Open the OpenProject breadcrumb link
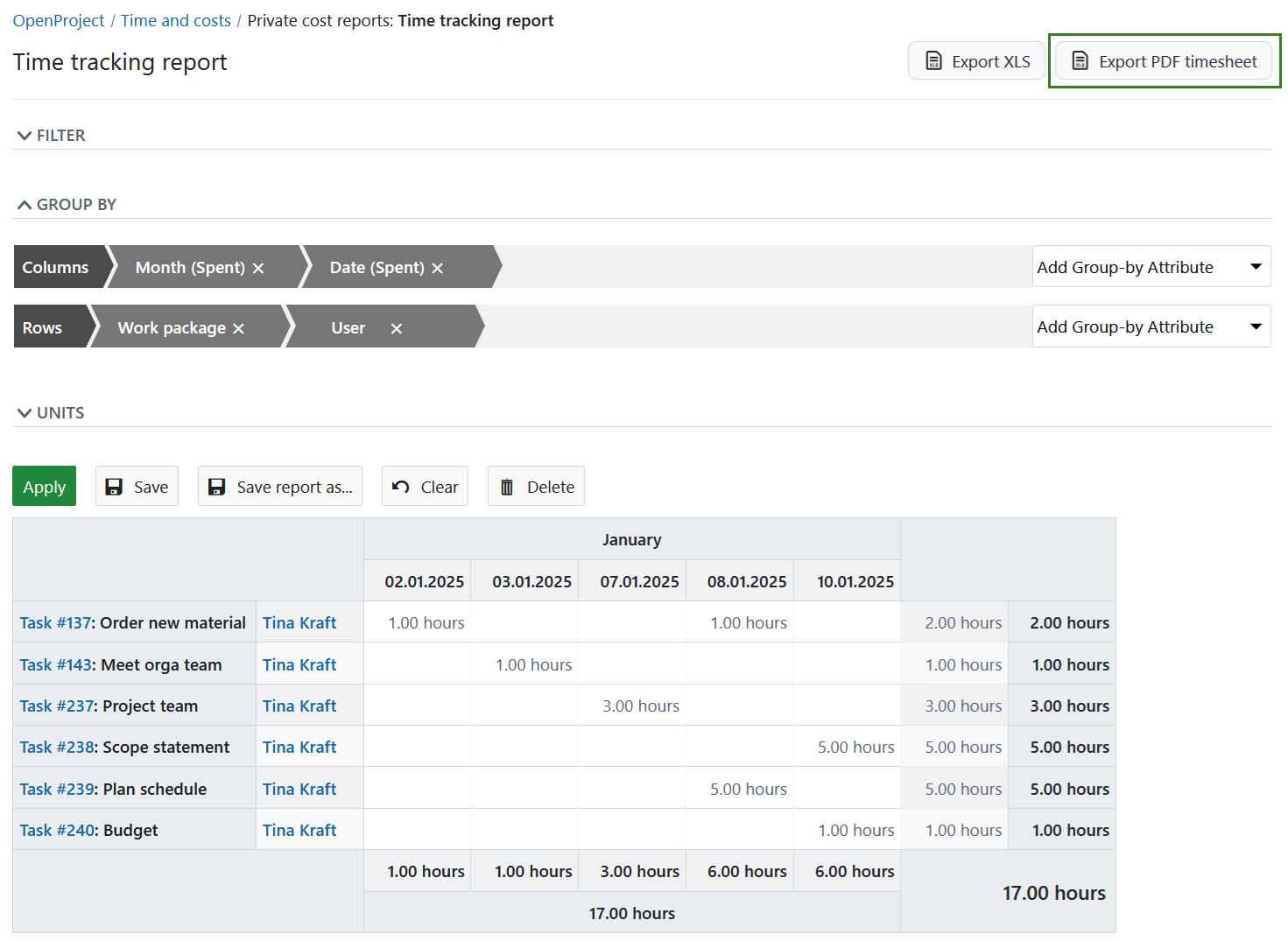Image resolution: width=1288 pixels, height=941 pixels. [58, 20]
